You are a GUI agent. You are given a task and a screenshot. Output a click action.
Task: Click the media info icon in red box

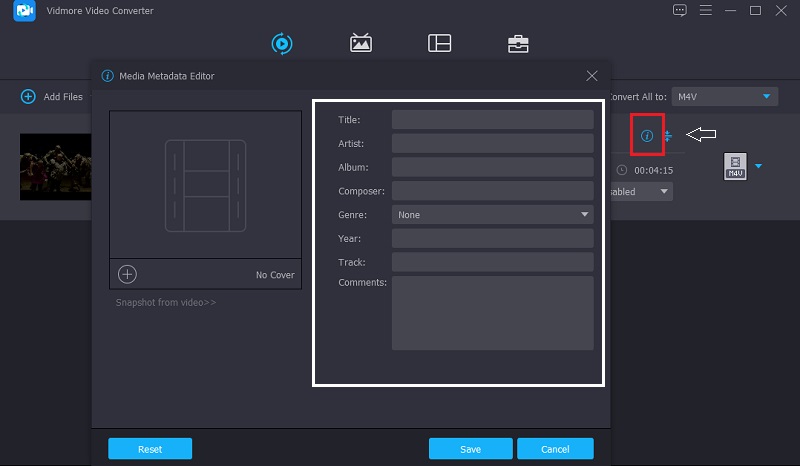[647, 136]
